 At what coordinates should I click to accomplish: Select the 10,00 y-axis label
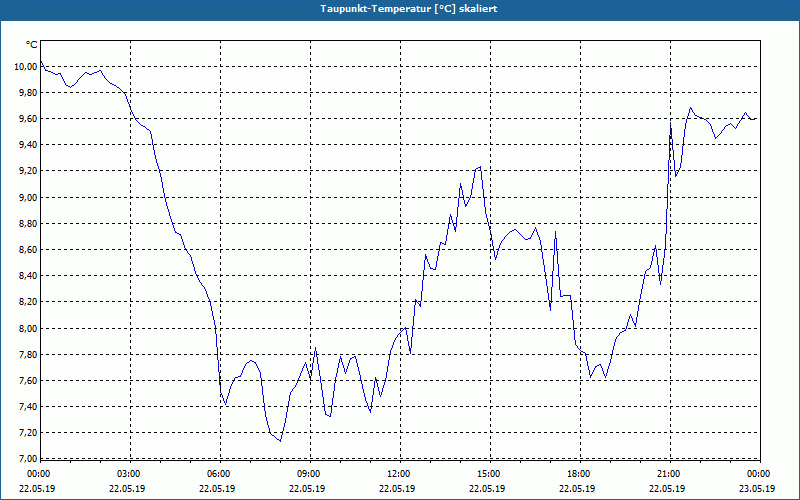(25, 67)
